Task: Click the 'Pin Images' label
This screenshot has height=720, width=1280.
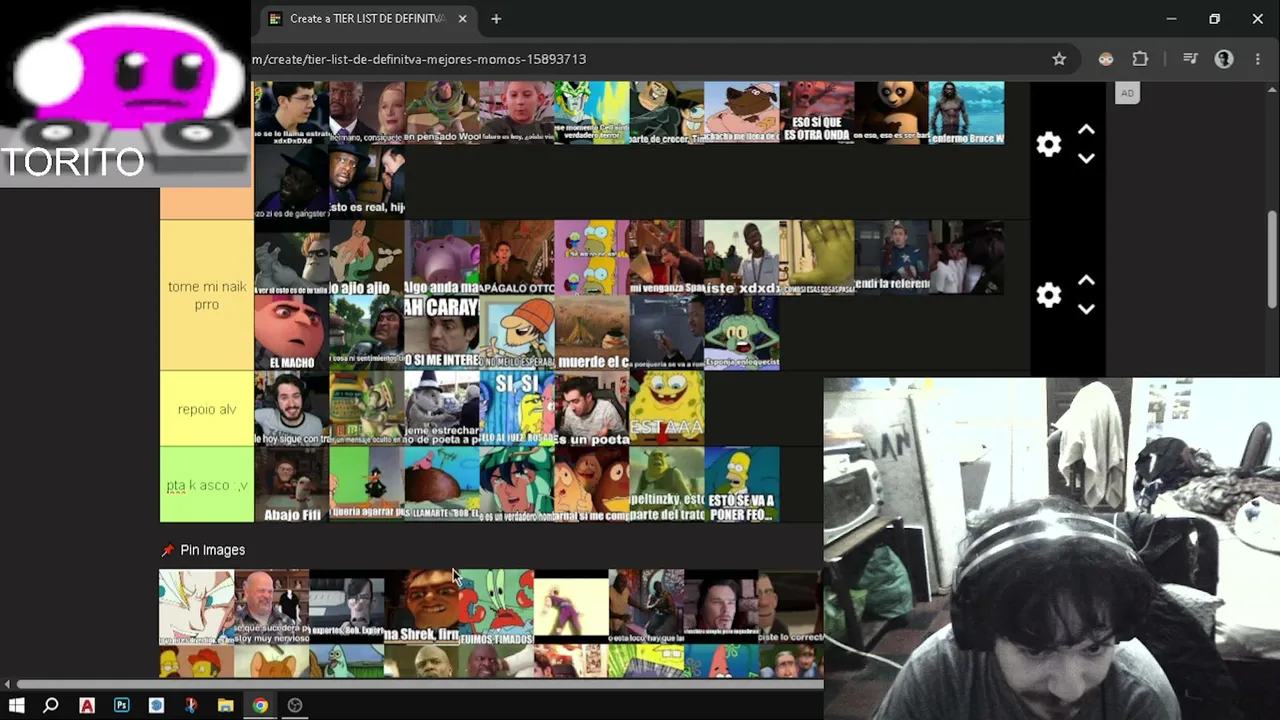Action: [x=212, y=550]
